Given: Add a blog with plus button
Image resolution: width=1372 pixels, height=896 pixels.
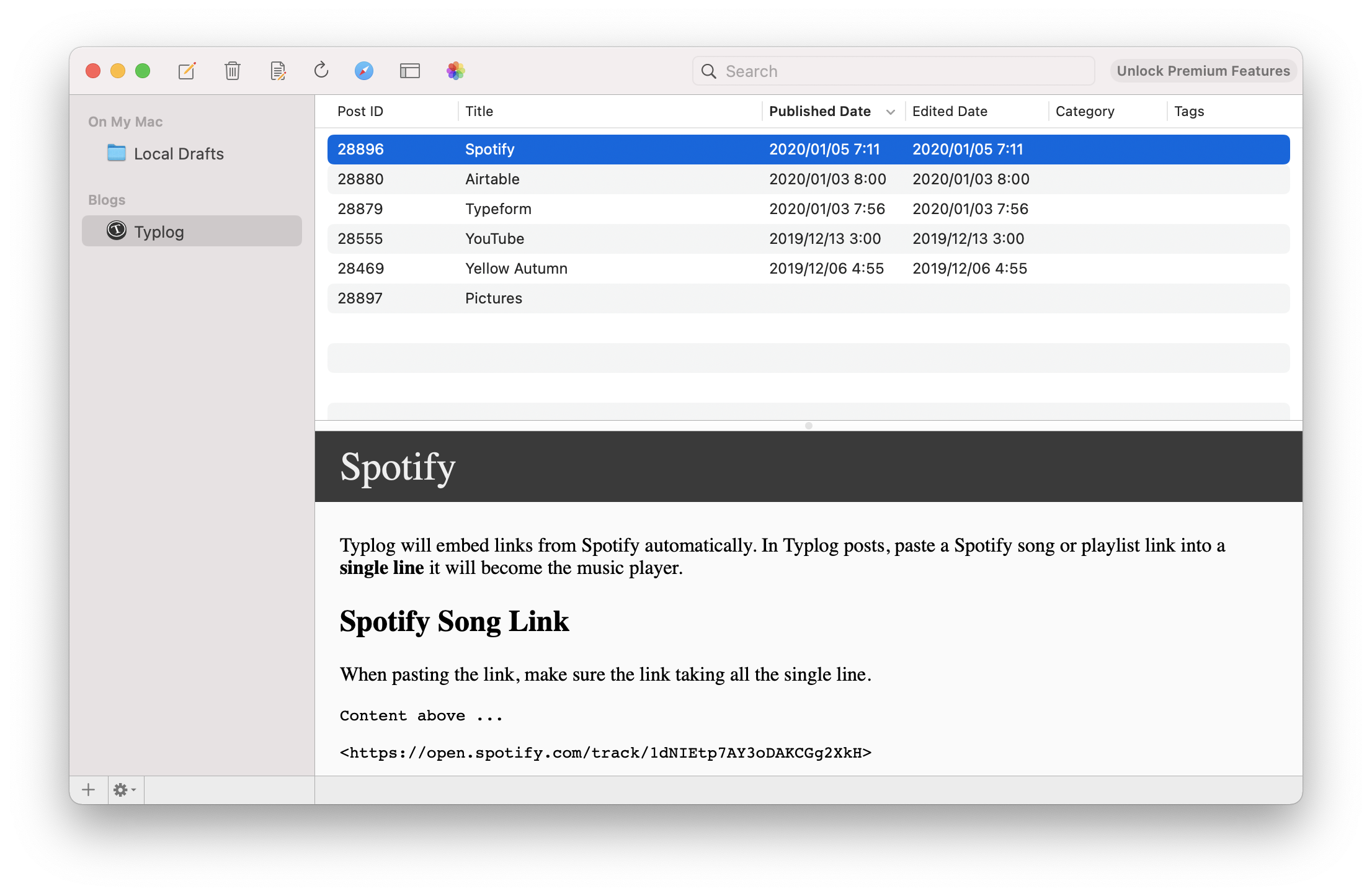Looking at the screenshot, I should [89, 789].
